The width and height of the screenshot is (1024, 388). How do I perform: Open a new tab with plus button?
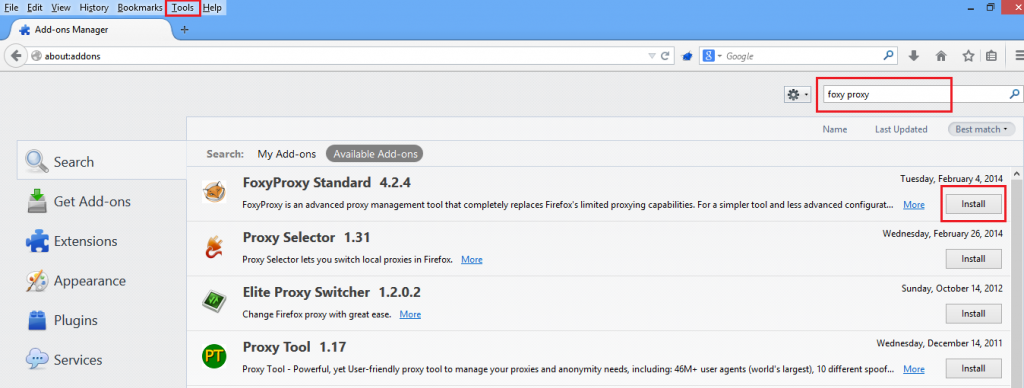tap(184, 29)
